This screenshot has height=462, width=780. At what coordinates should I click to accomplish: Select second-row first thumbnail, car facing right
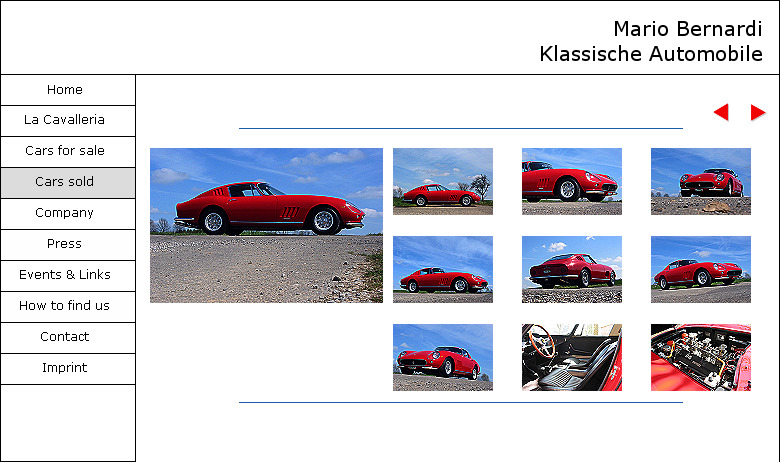(443, 270)
